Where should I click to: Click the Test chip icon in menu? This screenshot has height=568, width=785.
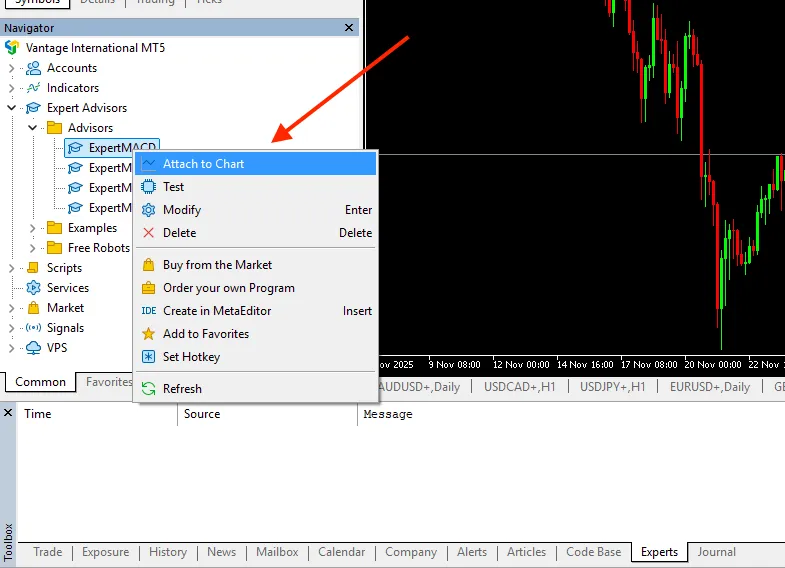(149, 187)
